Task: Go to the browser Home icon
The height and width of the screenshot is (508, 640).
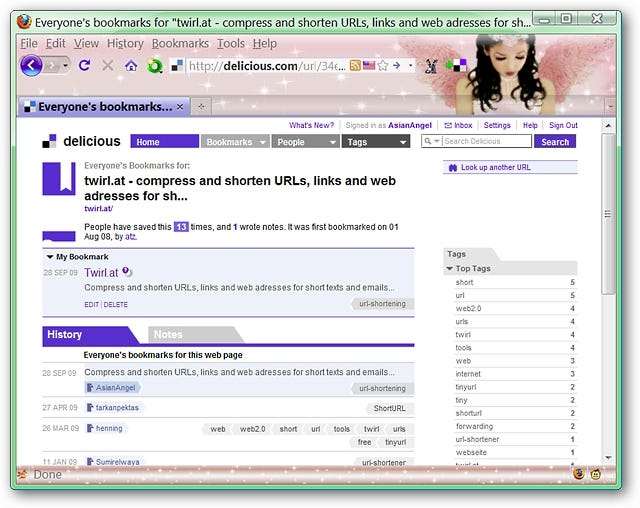Action: (x=131, y=66)
